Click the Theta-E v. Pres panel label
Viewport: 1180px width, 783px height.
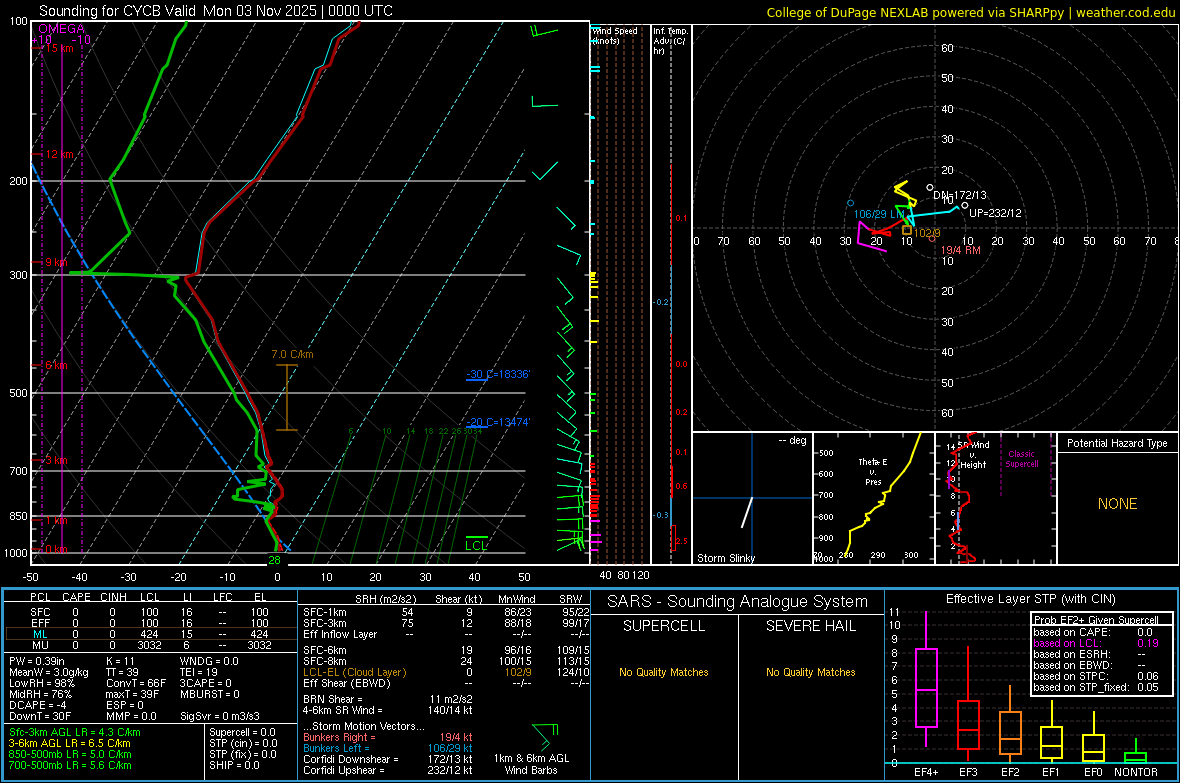click(x=873, y=472)
